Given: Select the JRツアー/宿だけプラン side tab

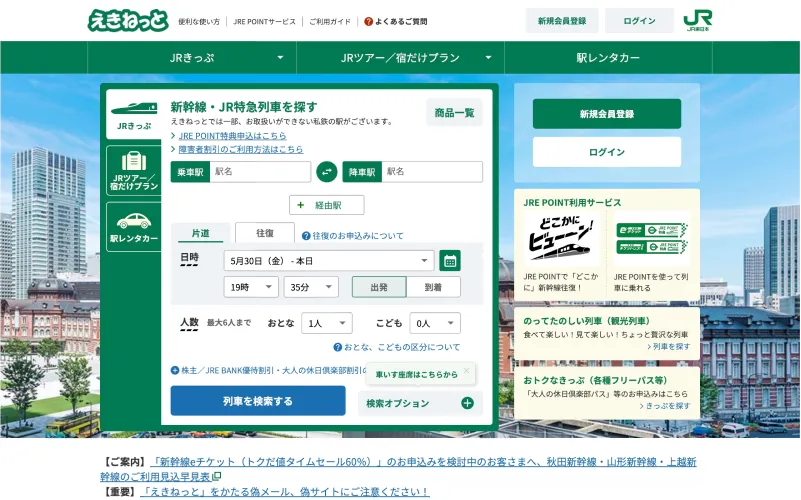Looking at the screenshot, I should point(134,171).
